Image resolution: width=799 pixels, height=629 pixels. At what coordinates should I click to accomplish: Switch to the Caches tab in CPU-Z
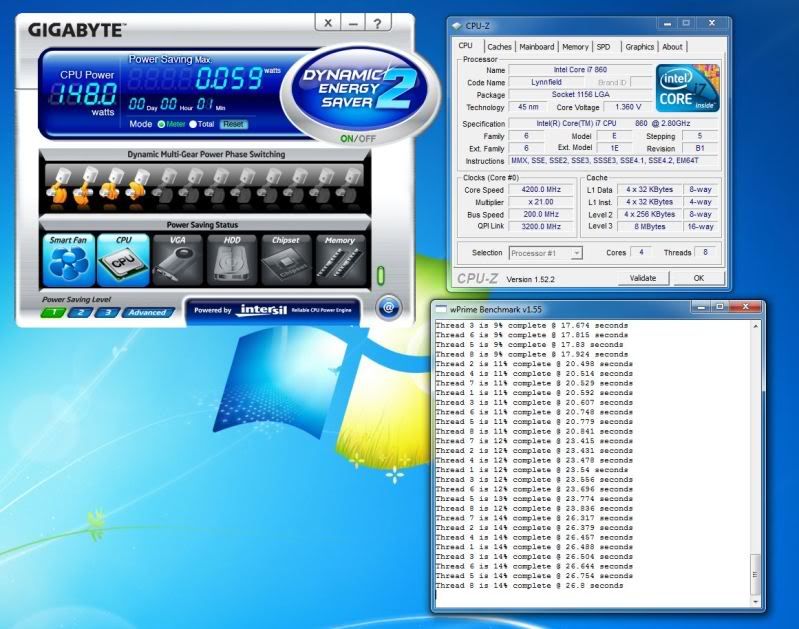point(499,47)
